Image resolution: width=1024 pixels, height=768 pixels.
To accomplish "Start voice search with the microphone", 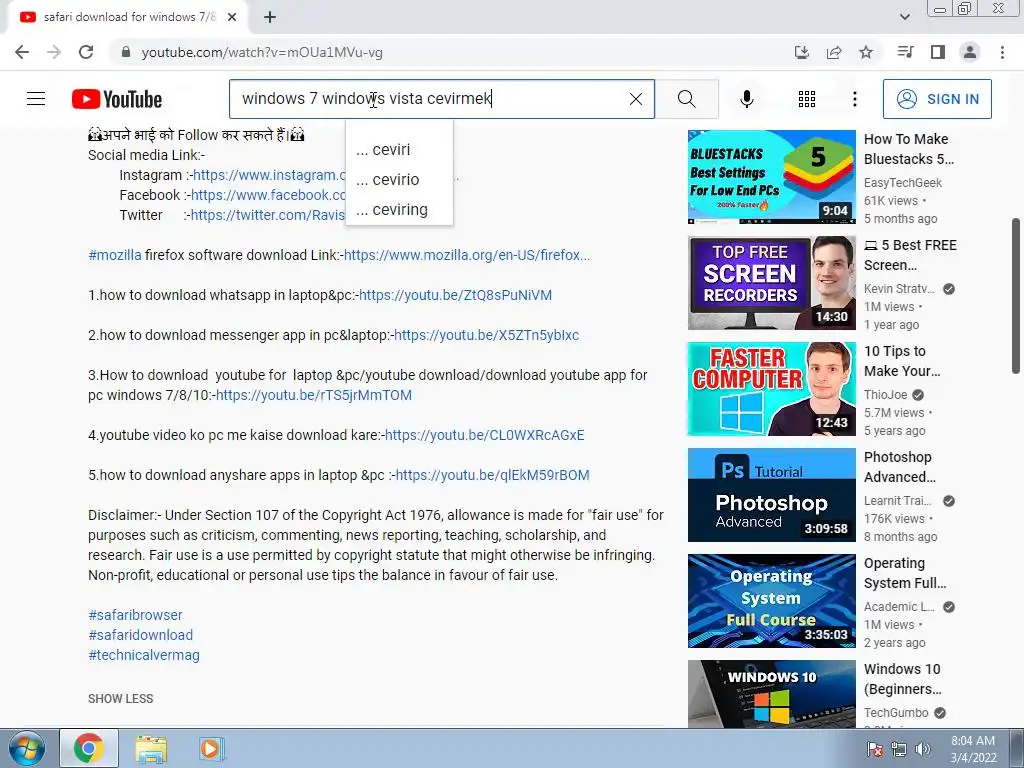I will pyautogui.click(x=746, y=99).
